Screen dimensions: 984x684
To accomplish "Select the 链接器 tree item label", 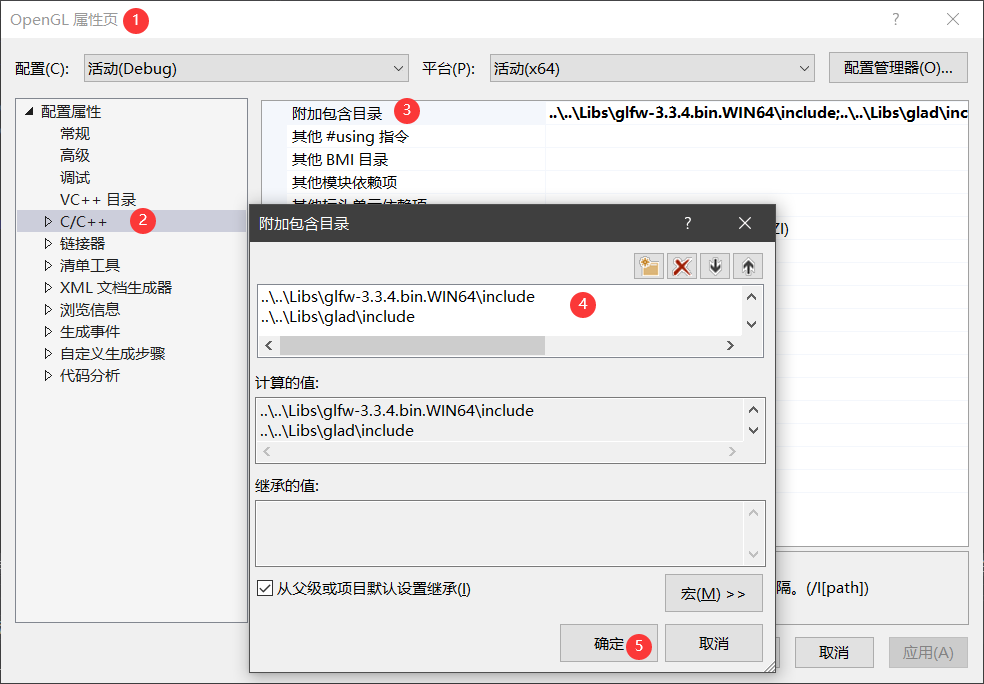I will pyautogui.click(x=82, y=243).
